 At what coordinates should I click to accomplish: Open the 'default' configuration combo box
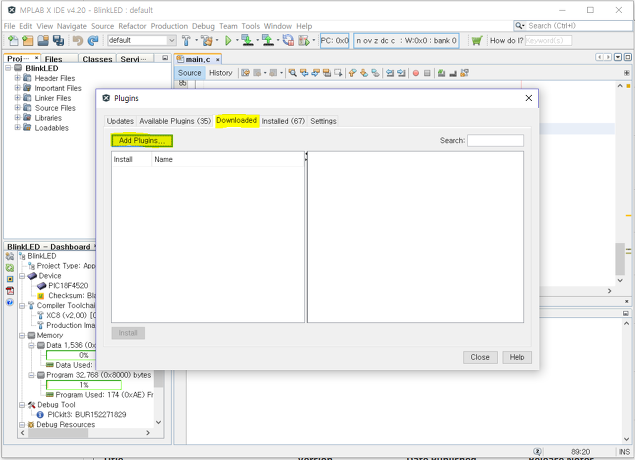pos(141,40)
